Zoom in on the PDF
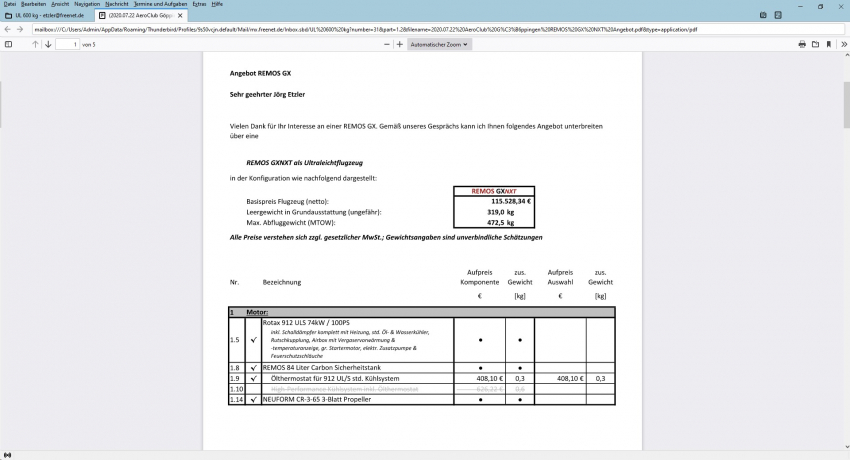Image resolution: width=850 pixels, height=460 pixels. pos(400,44)
